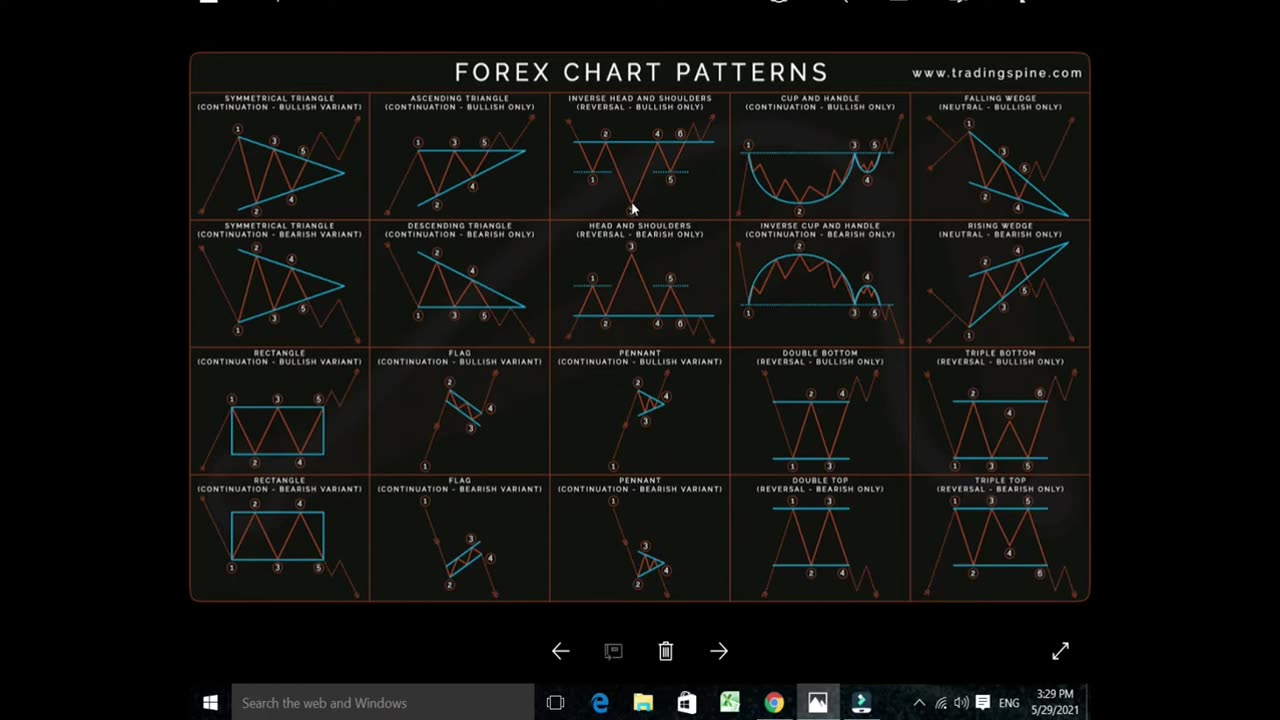Click the TRIPLE BOTTOM label
Image resolution: width=1280 pixels, height=720 pixels.
click(x=1000, y=353)
